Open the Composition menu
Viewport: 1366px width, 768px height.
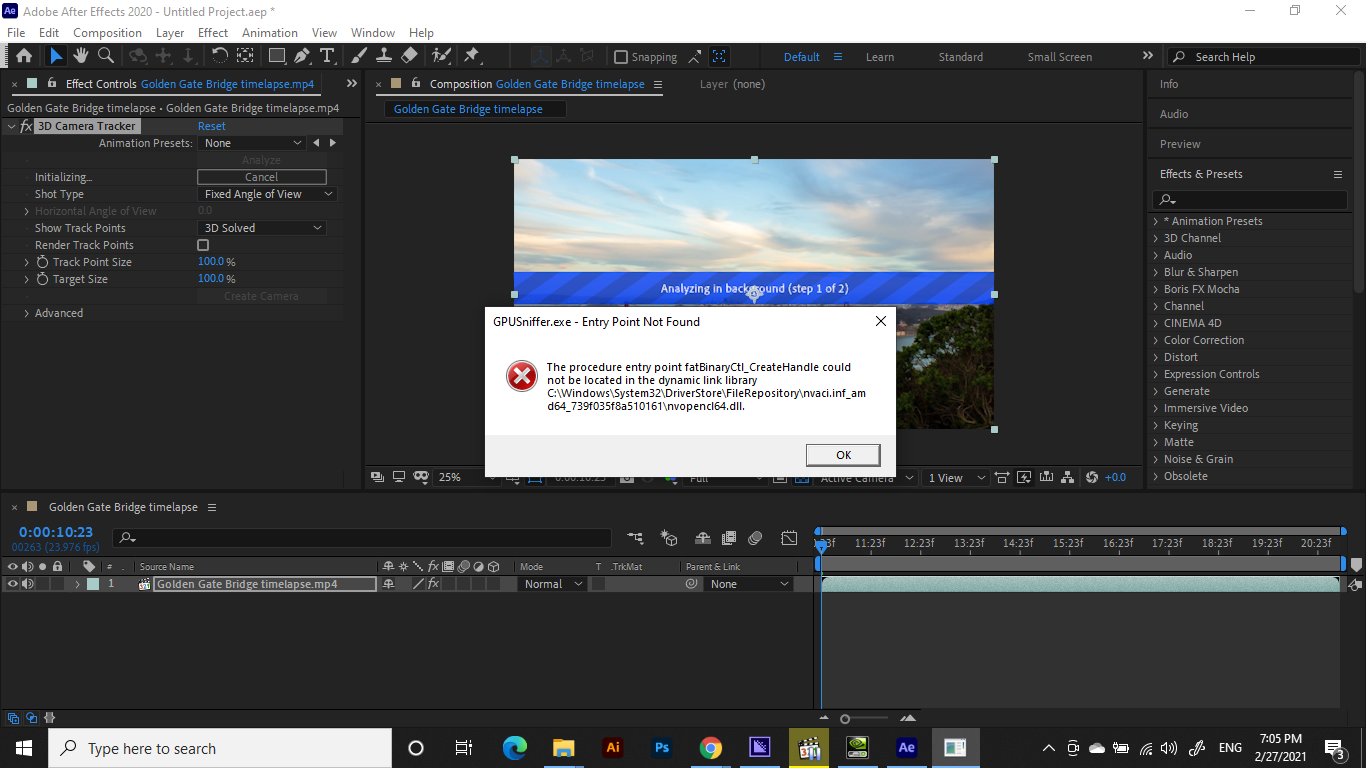(107, 32)
